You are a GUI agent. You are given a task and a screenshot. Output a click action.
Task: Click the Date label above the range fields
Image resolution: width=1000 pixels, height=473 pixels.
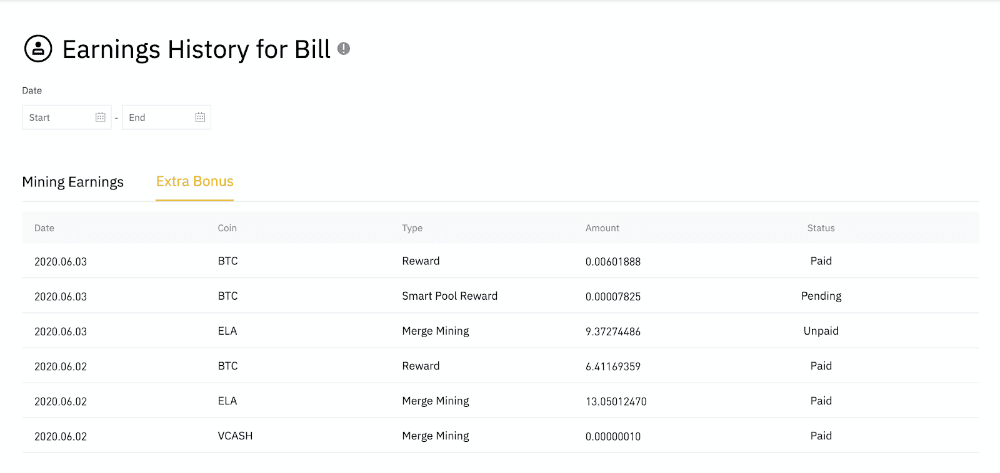pyautogui.click(x=32, y=91)
